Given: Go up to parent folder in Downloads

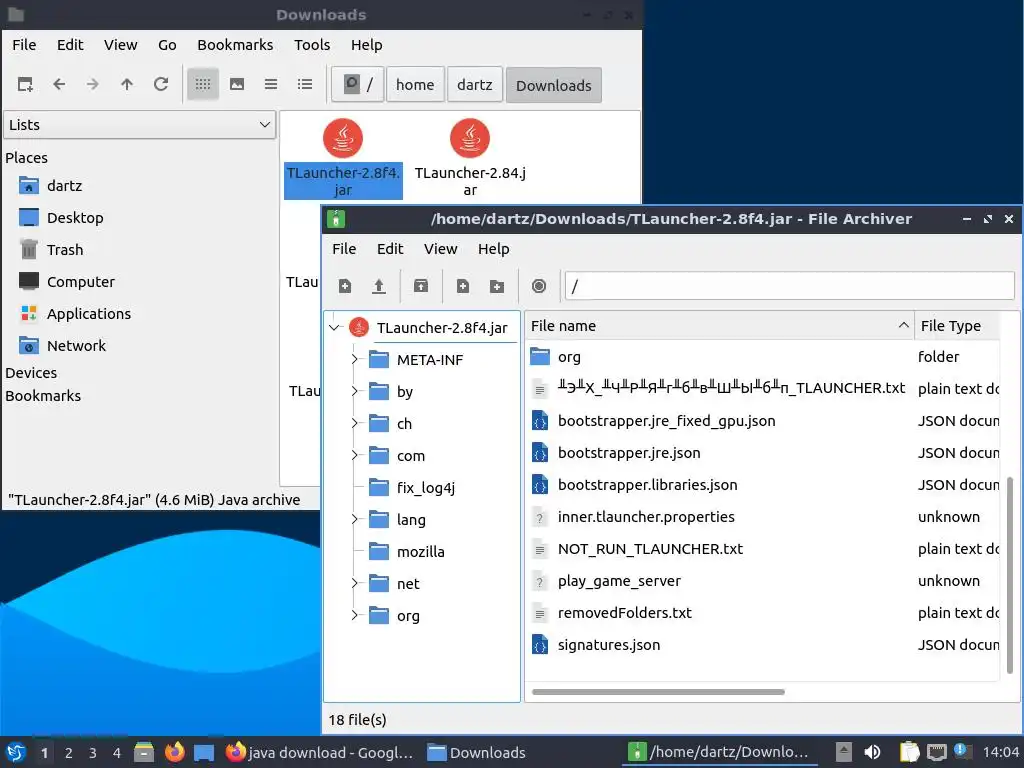Looking at the screenshot, I should [x=127, y=84].
